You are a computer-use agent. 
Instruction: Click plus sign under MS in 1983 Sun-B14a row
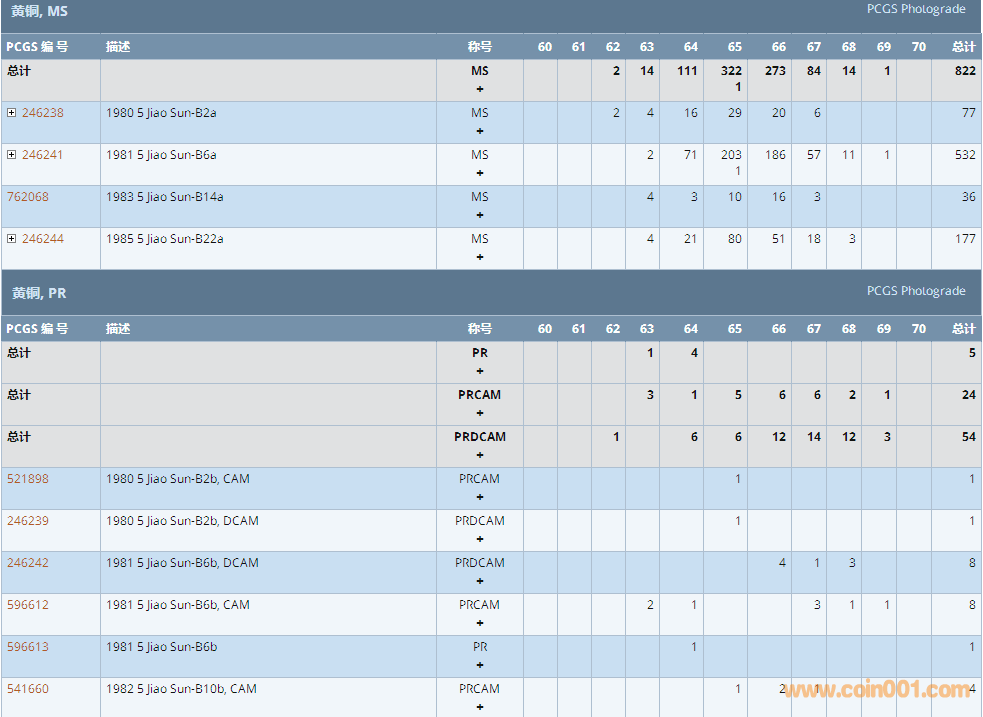pyautogui.click(x=480, y=215)
